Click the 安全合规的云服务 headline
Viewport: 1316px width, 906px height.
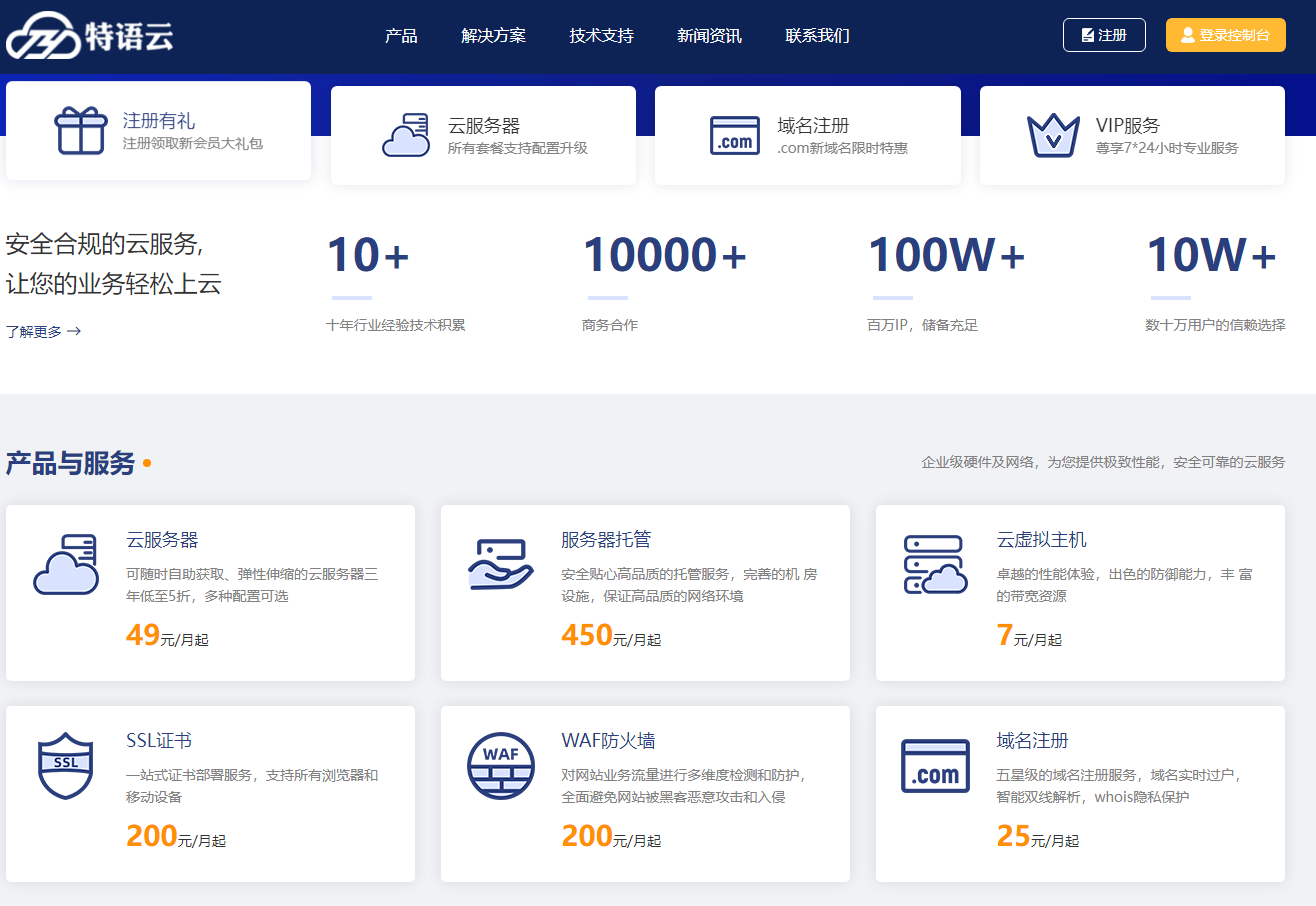click(104, 244)
